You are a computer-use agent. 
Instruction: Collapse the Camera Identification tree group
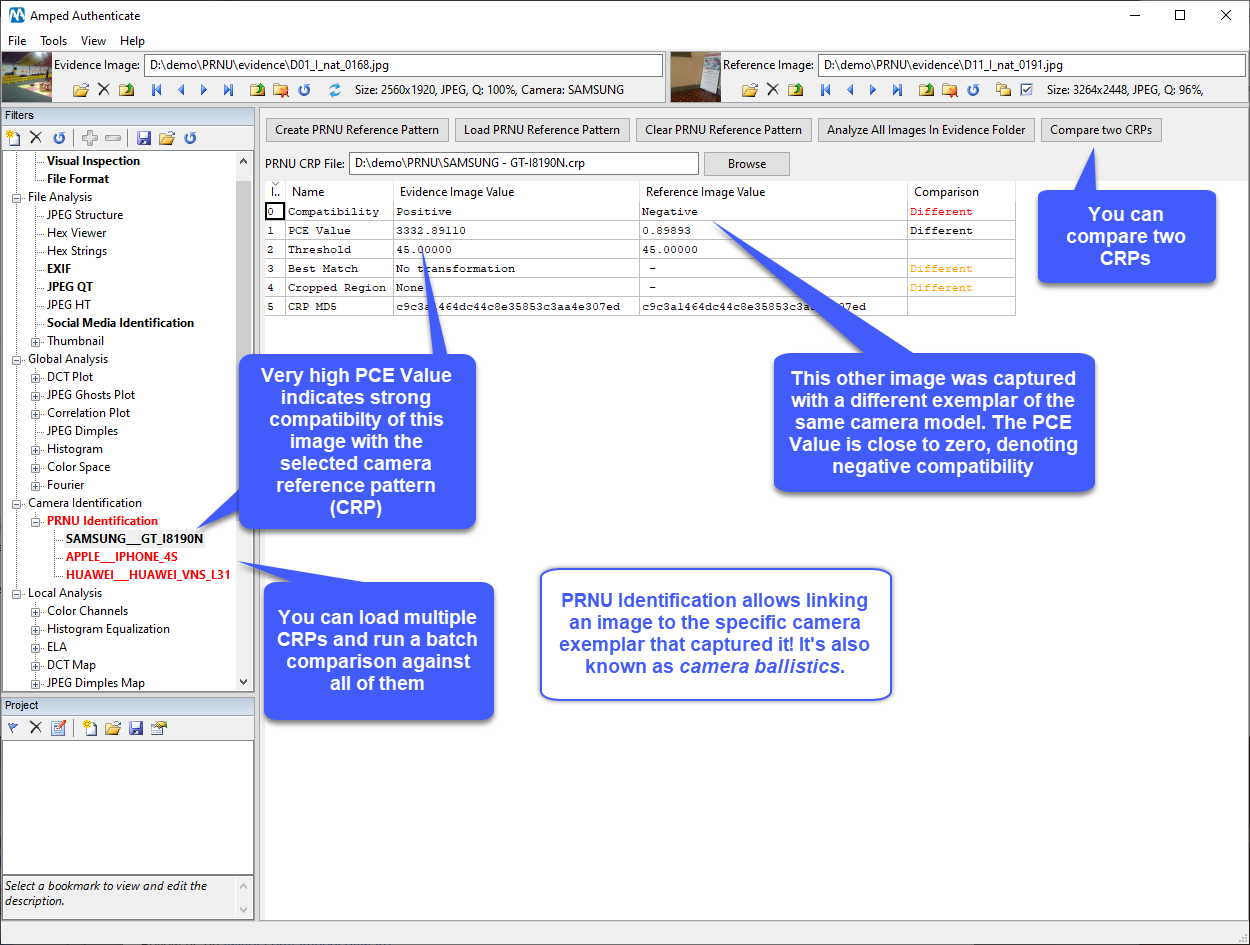pyautogui.click(x=17, y=503)
